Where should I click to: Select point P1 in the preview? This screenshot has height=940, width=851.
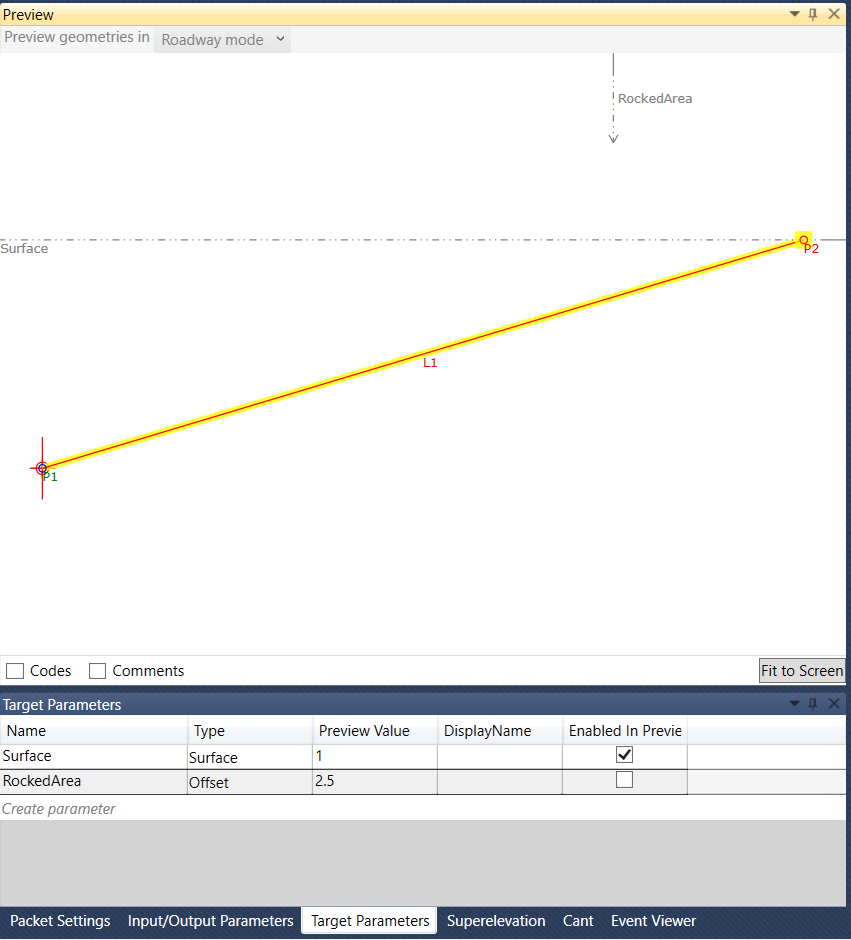point(42,468)
